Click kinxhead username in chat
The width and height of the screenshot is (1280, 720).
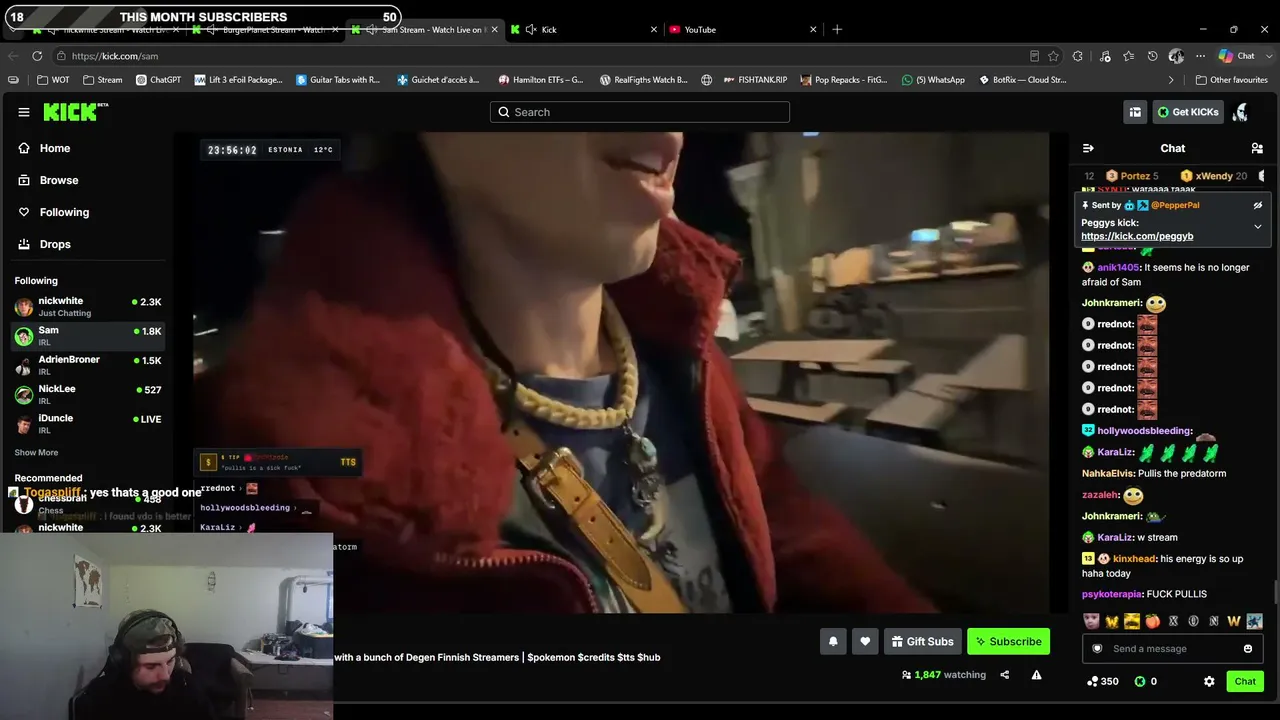[1134, 559]
